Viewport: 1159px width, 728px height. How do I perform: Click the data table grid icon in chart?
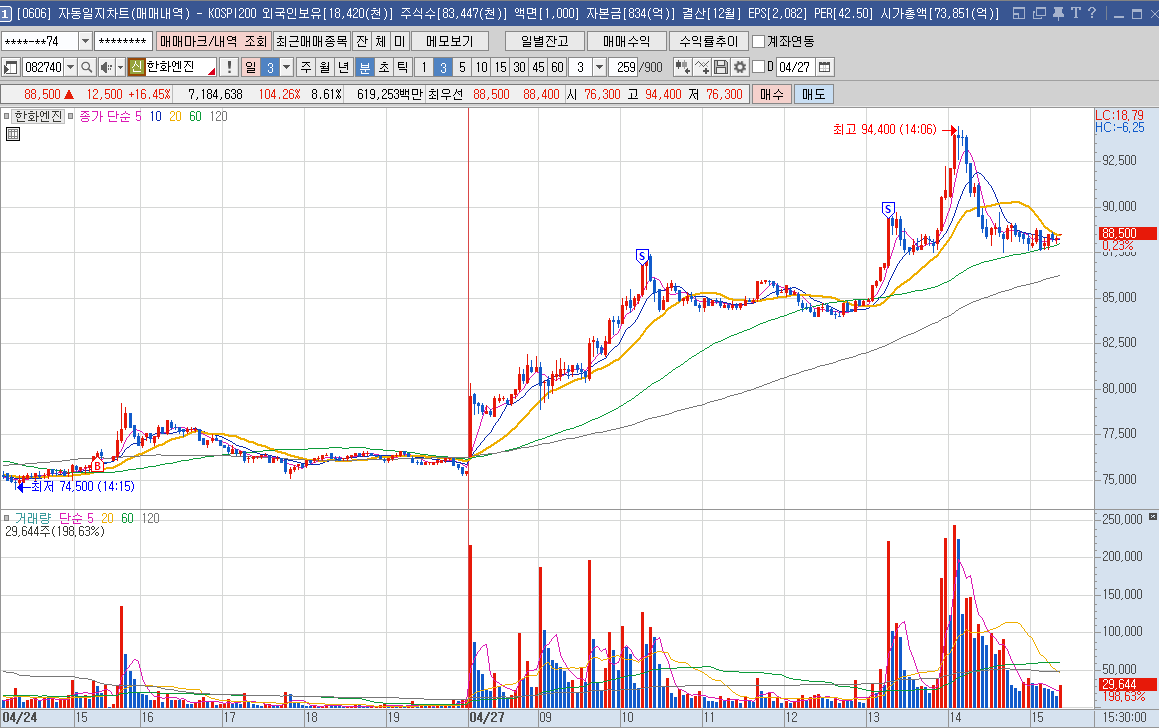coord(12,133)
